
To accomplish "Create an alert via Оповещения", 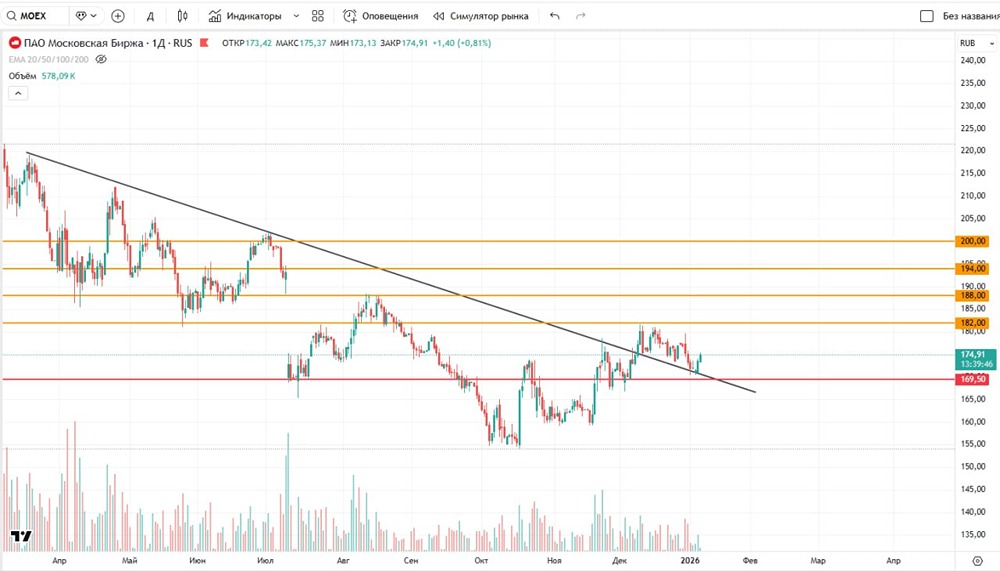I will click(381, 16).
